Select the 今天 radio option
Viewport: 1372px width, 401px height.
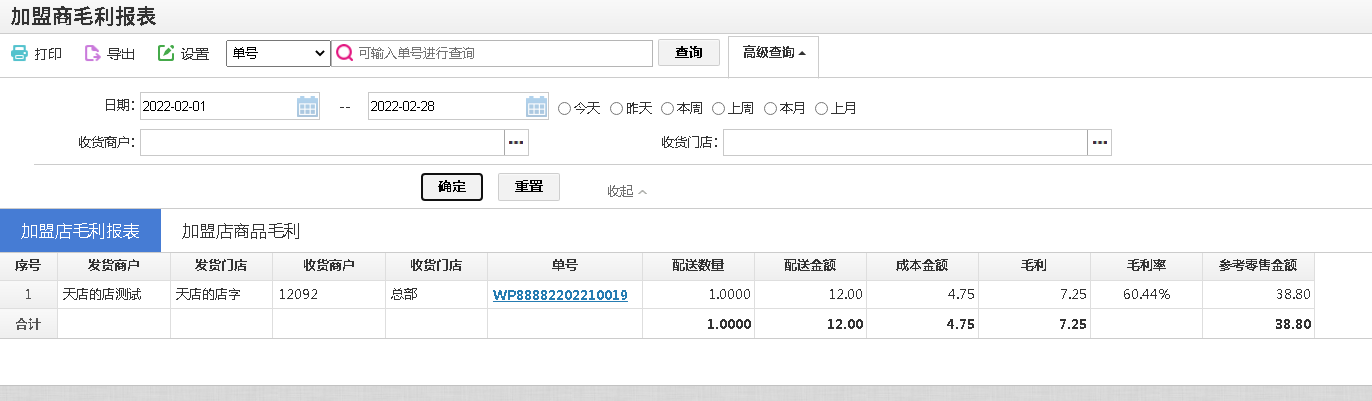click(565, 108)
